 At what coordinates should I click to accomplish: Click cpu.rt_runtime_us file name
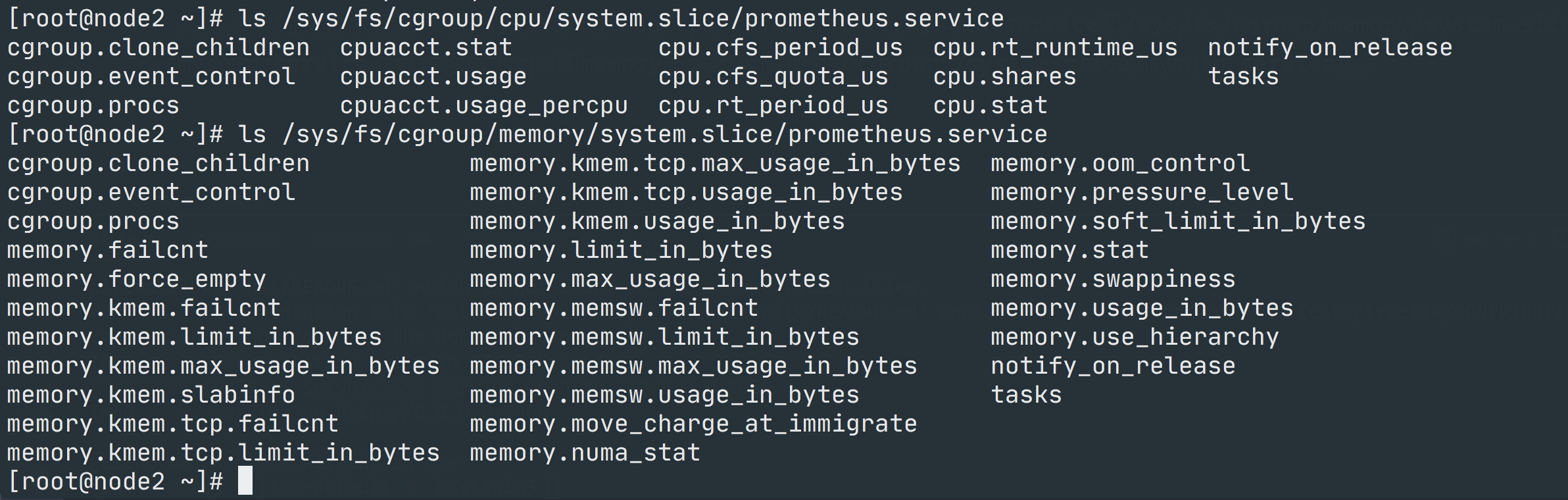click(x=1055, y=47)
